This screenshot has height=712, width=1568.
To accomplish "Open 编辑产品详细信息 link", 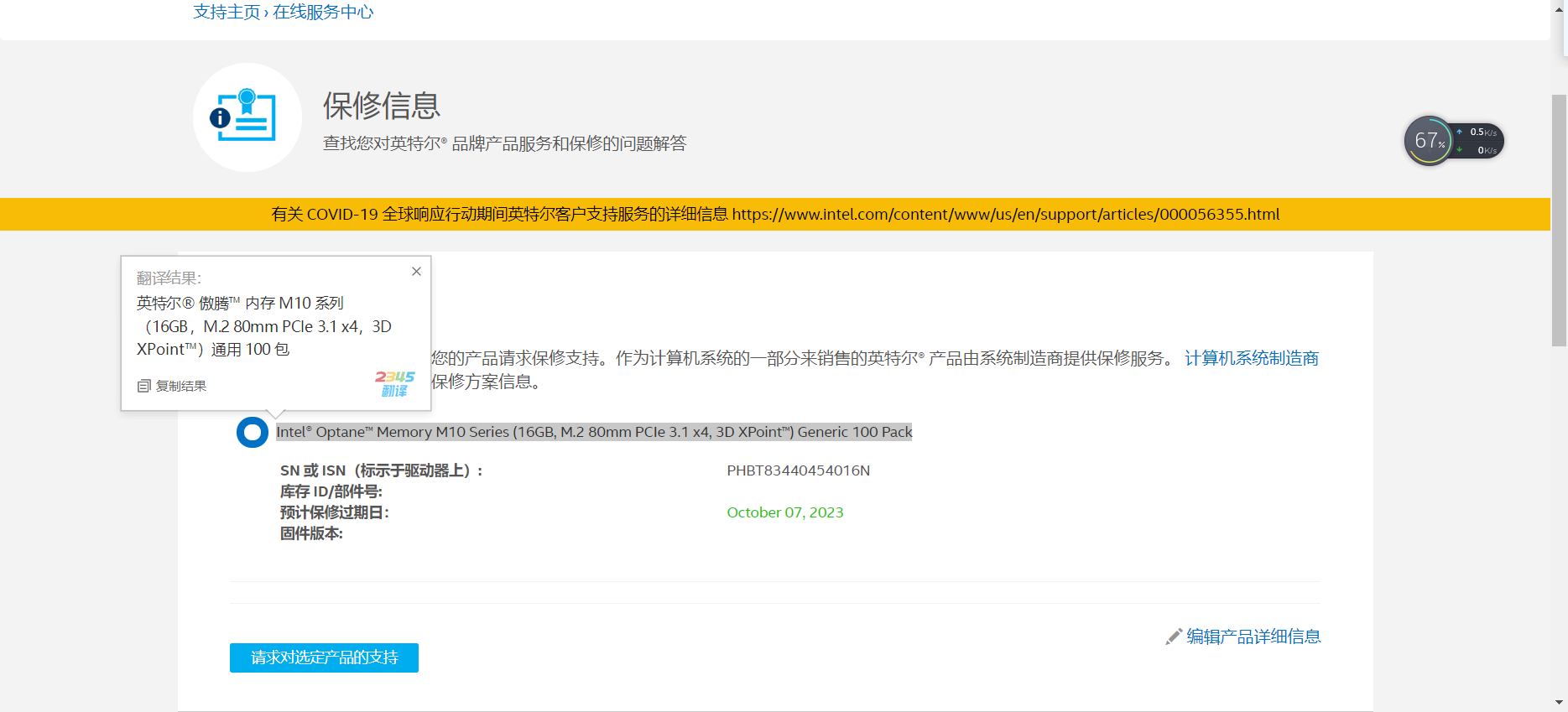I will point(1253,637).
